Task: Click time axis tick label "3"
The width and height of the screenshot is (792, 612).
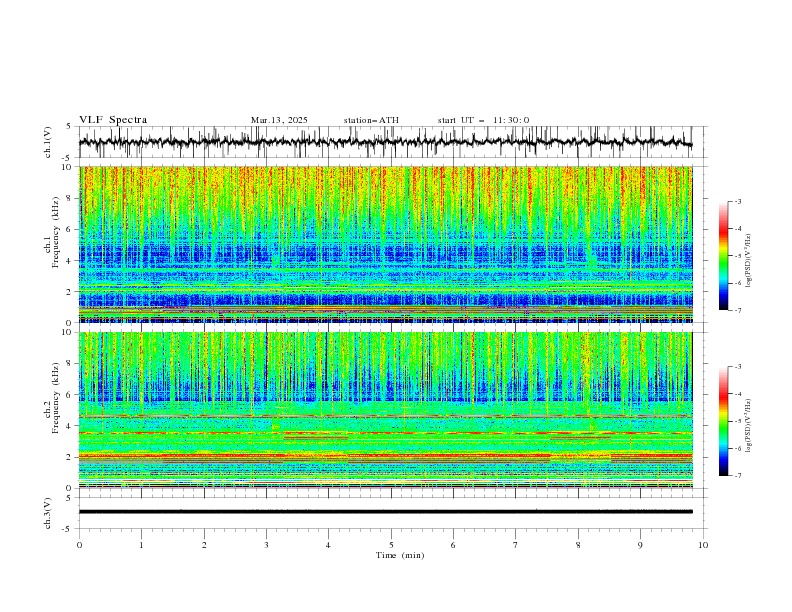Action: (266, 545)
